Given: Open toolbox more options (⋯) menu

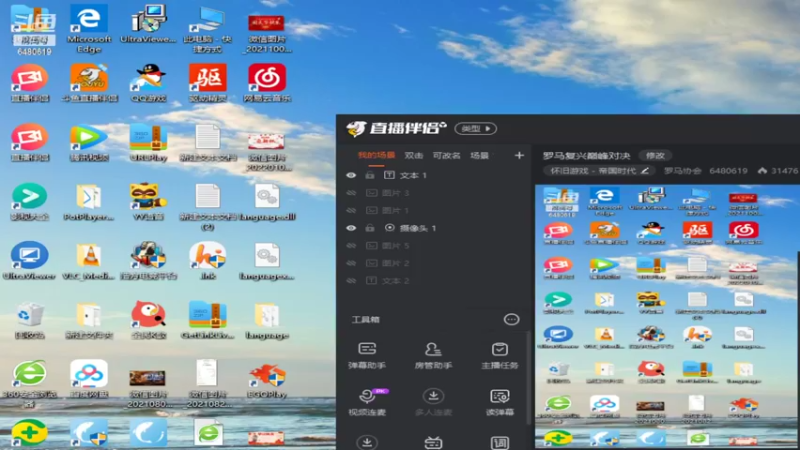Looking at the screenshot, I should pyautogui.click(x=511, y=319).
